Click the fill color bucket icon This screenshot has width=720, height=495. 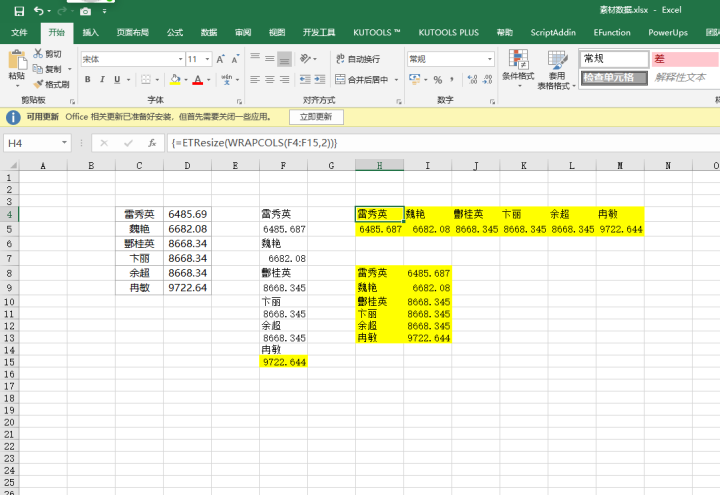(x=175, y=79)
